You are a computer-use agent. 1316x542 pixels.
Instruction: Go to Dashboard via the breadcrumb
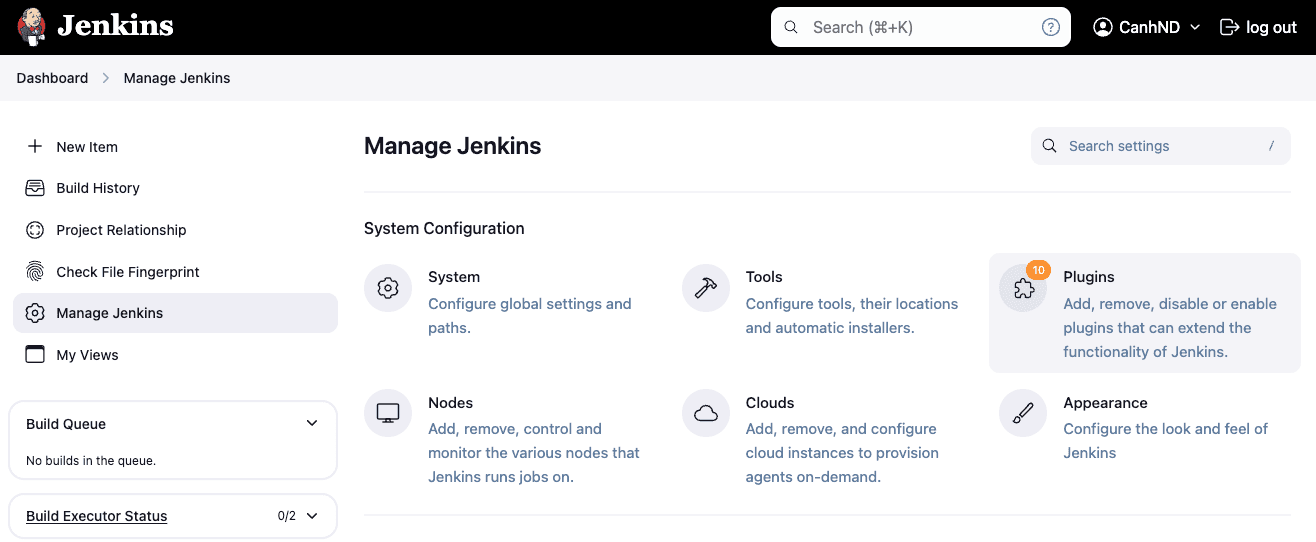pos(52,78)
